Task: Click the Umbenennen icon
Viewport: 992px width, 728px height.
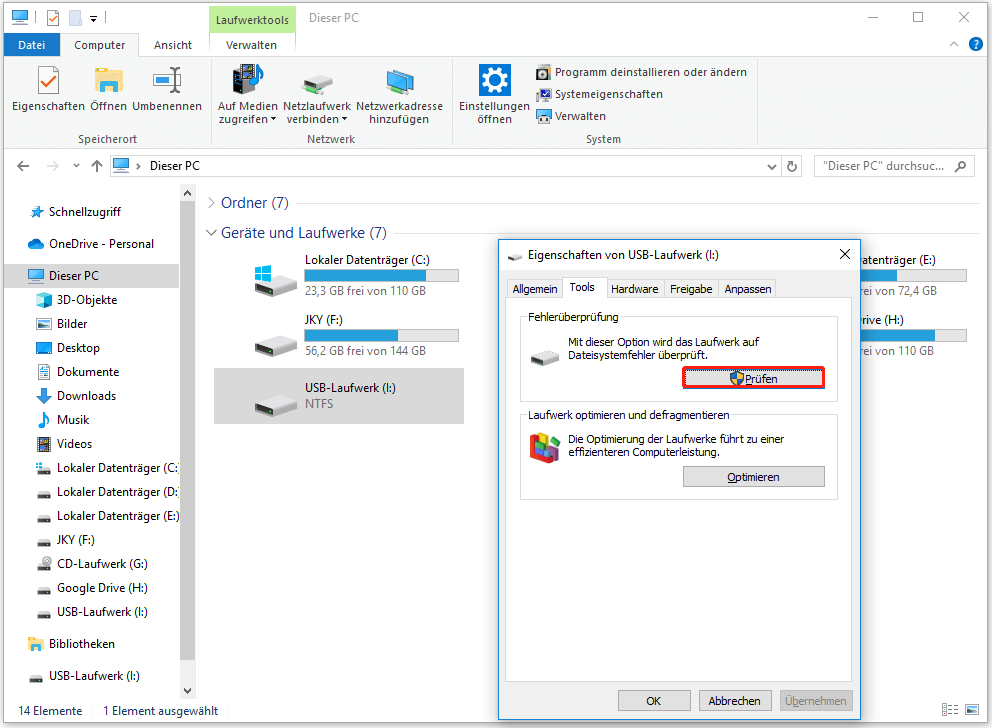Action: click(x=167, y=90)
